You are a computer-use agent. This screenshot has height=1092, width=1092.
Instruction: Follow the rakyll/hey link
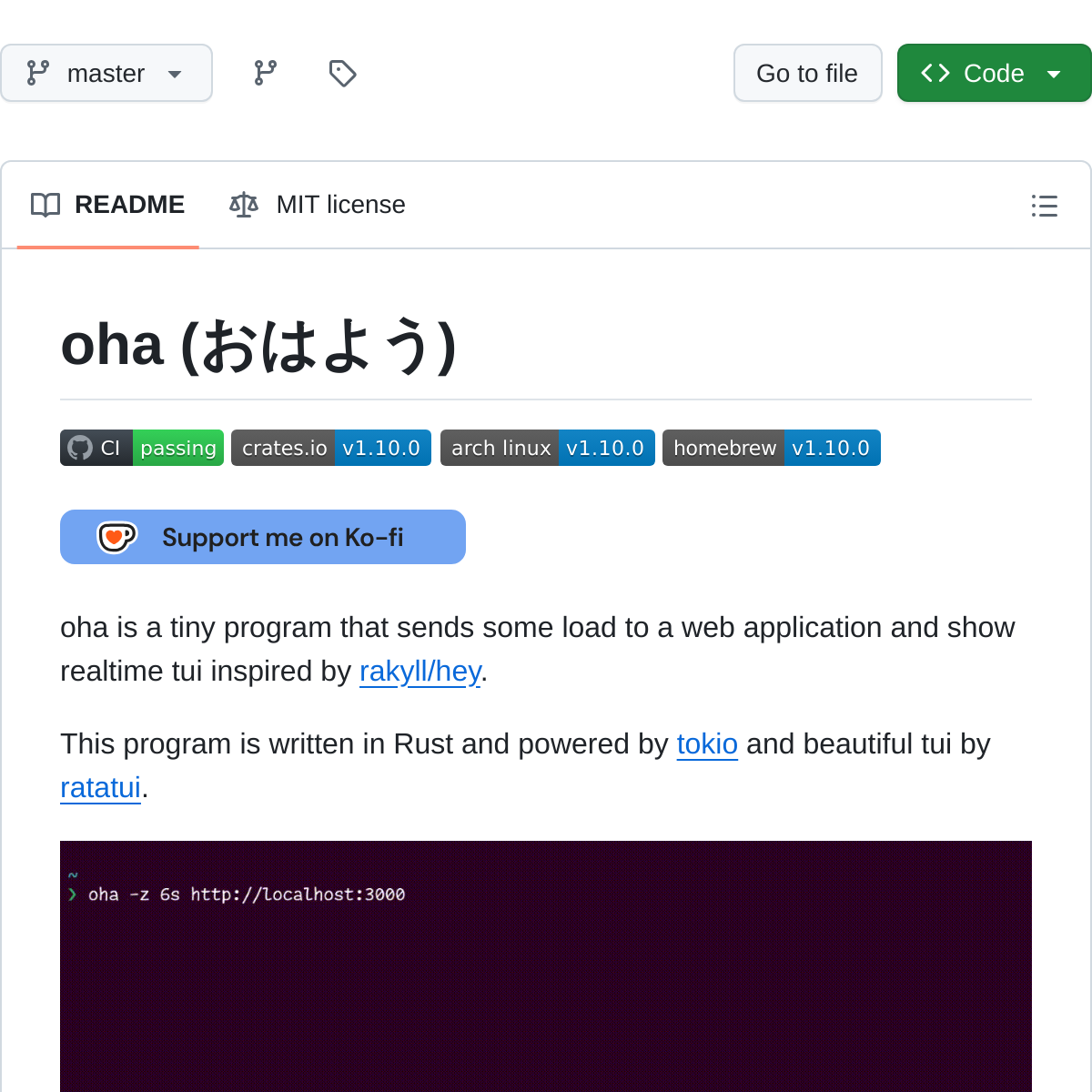(420, 672)
